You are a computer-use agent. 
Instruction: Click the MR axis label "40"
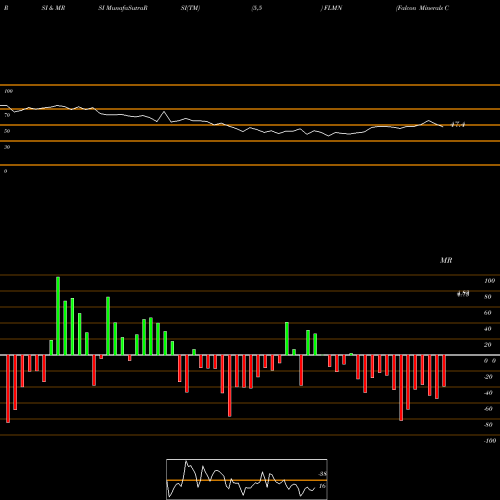(x=488, y=329)
